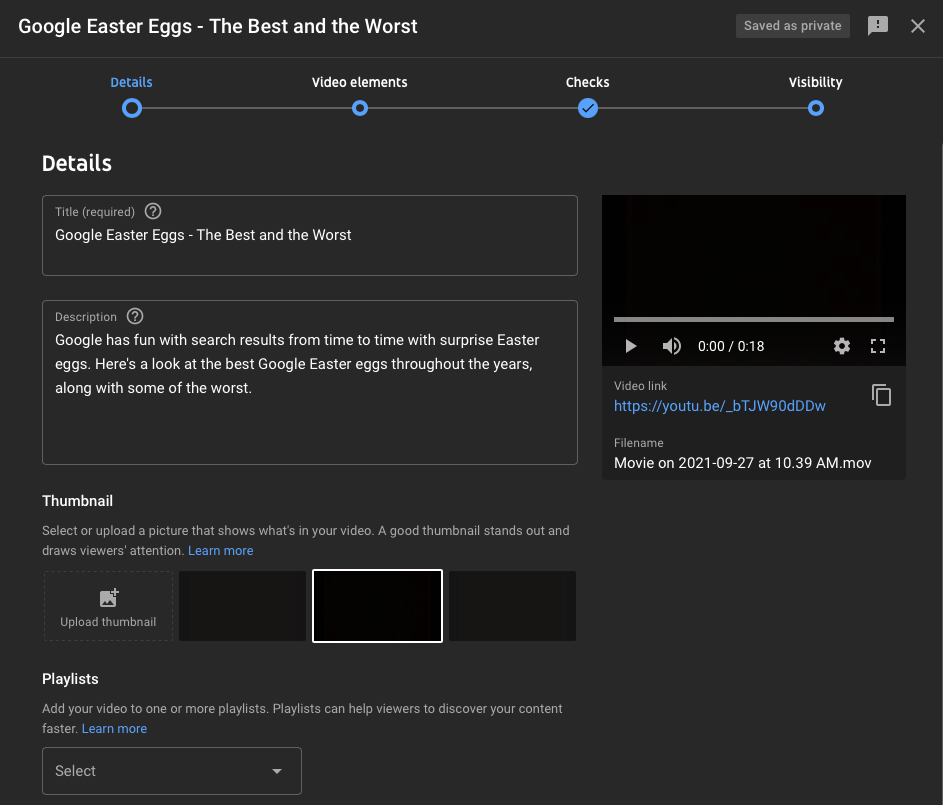Click the Video elements step circle
This screenshot has width=943, height=805.
point(360,108)
